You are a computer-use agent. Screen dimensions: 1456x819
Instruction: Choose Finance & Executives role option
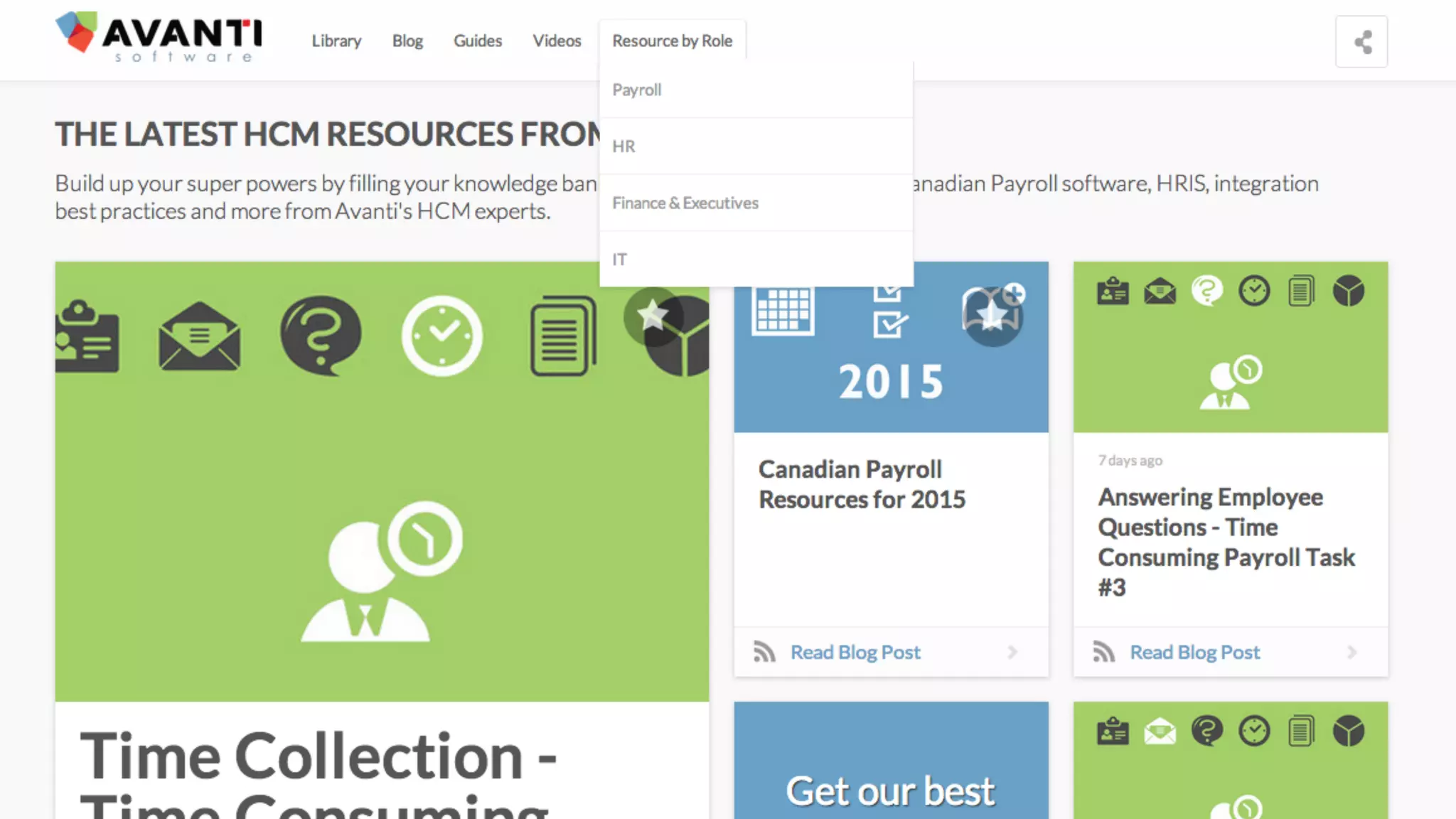coord(685,203)
